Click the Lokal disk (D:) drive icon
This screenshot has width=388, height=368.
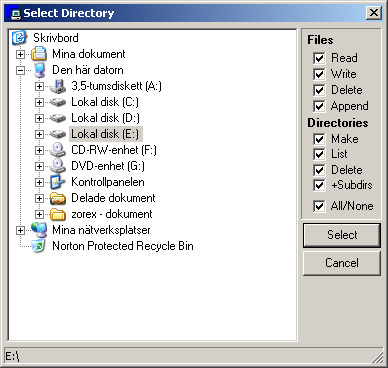(58, 118)
